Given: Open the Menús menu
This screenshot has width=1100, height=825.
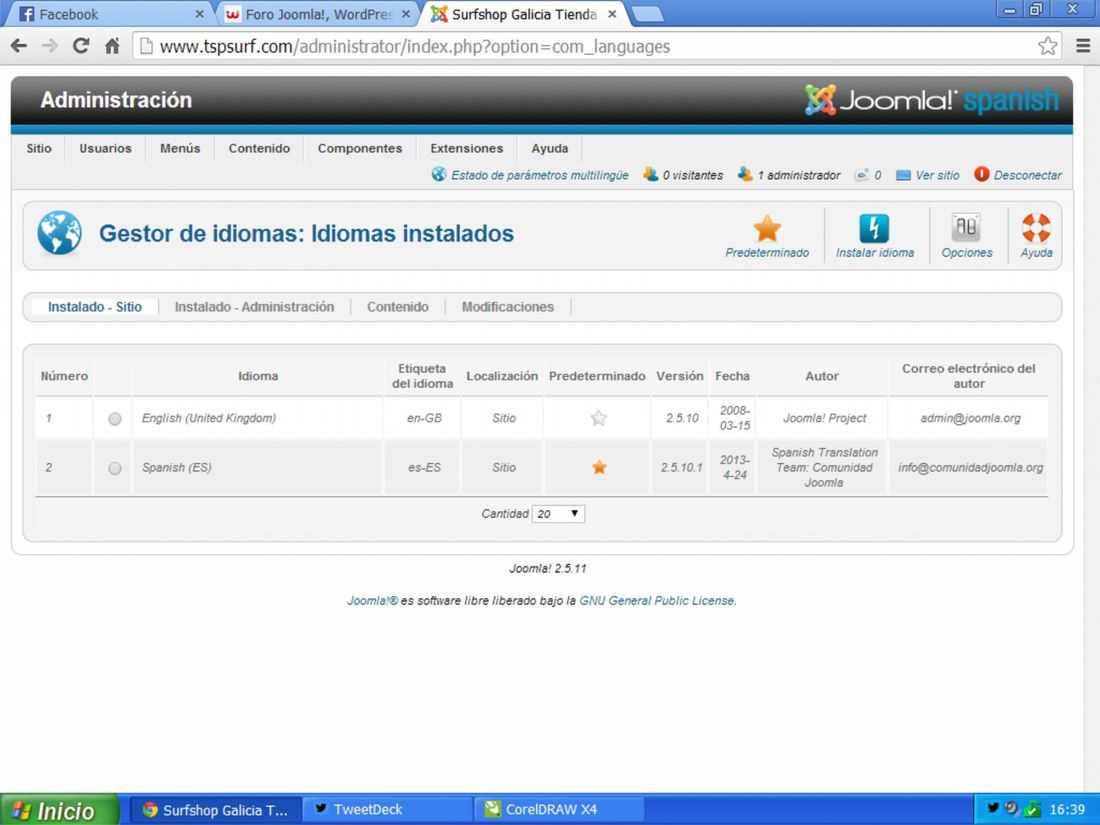Looking at the screenshot, I should coord(180,148).
